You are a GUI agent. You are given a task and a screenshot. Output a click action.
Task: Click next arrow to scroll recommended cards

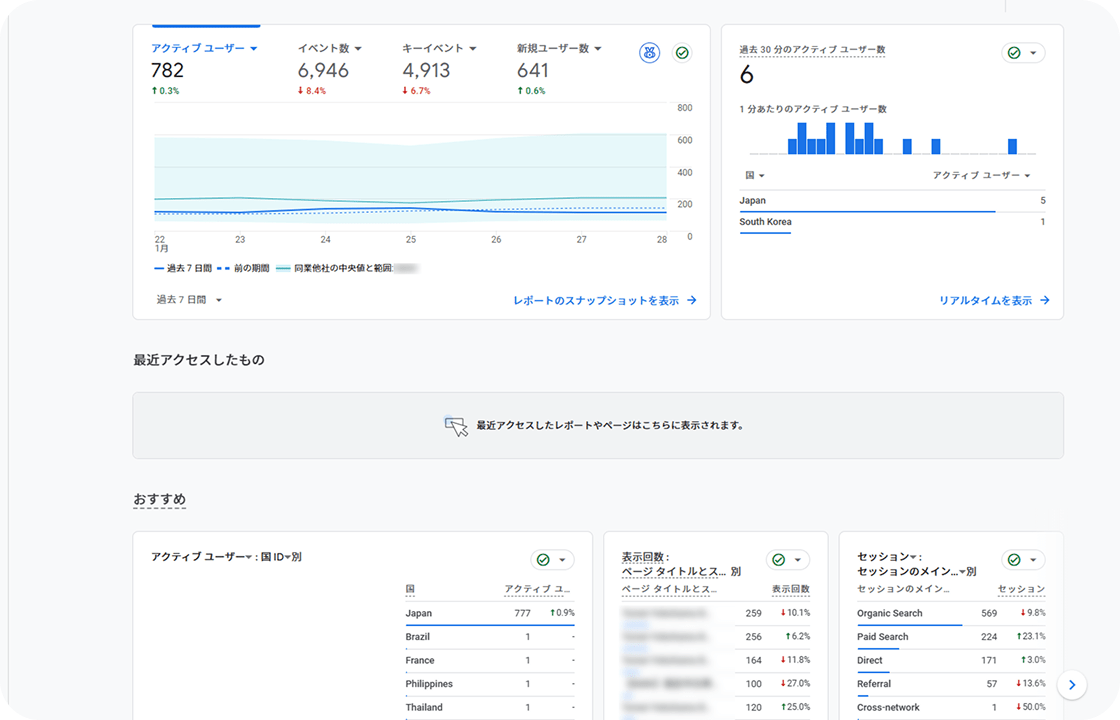tap(1071, 685)
